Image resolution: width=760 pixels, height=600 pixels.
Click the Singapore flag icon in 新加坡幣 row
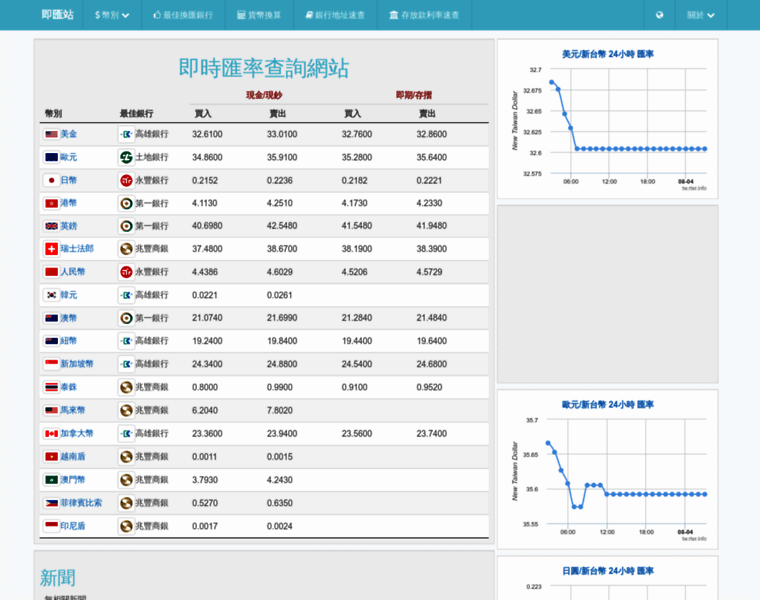pyautogui.click(x=51, y=363)
